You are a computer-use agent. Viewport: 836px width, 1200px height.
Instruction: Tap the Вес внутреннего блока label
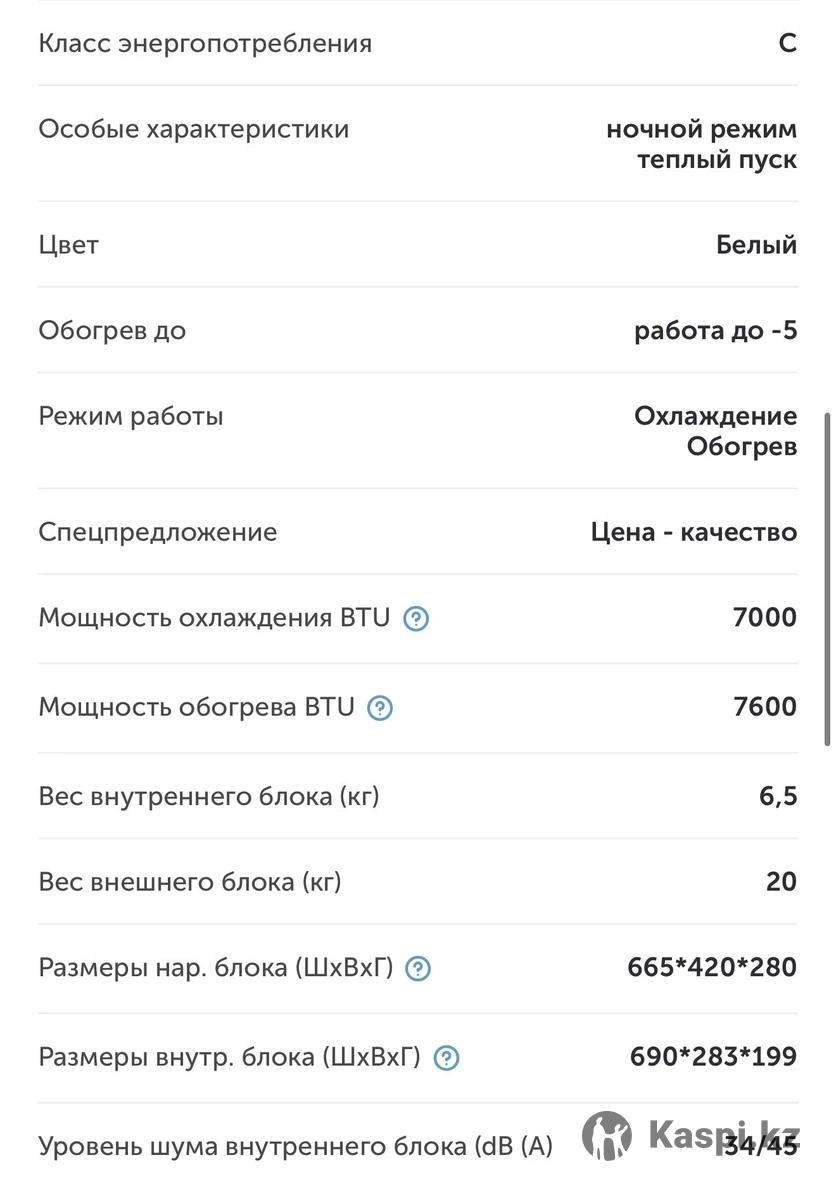pyautogui.click(x=209, y=797)
